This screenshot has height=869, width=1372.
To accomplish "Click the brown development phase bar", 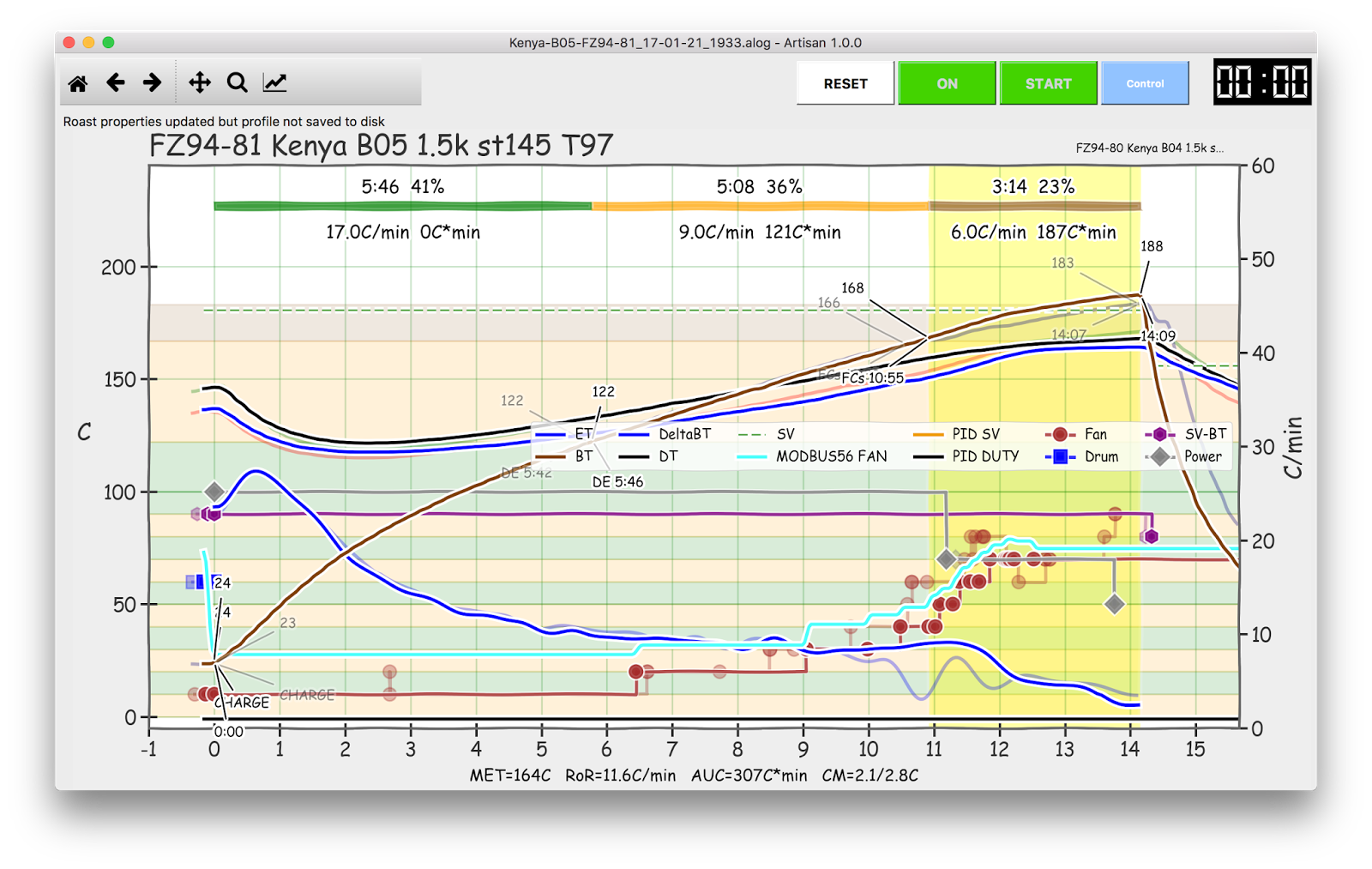I will (1035, 206).
